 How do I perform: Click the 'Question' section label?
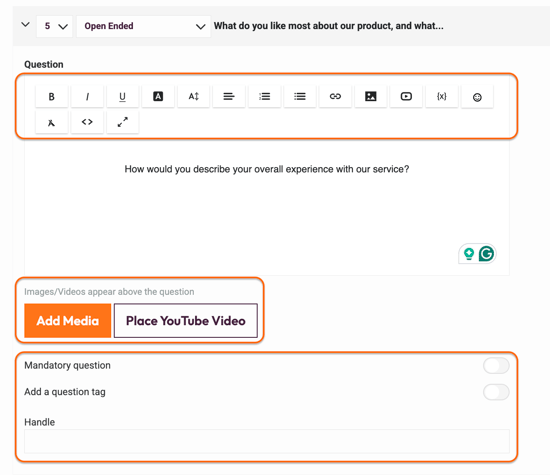pyautogui.click(x=44, y=65)
